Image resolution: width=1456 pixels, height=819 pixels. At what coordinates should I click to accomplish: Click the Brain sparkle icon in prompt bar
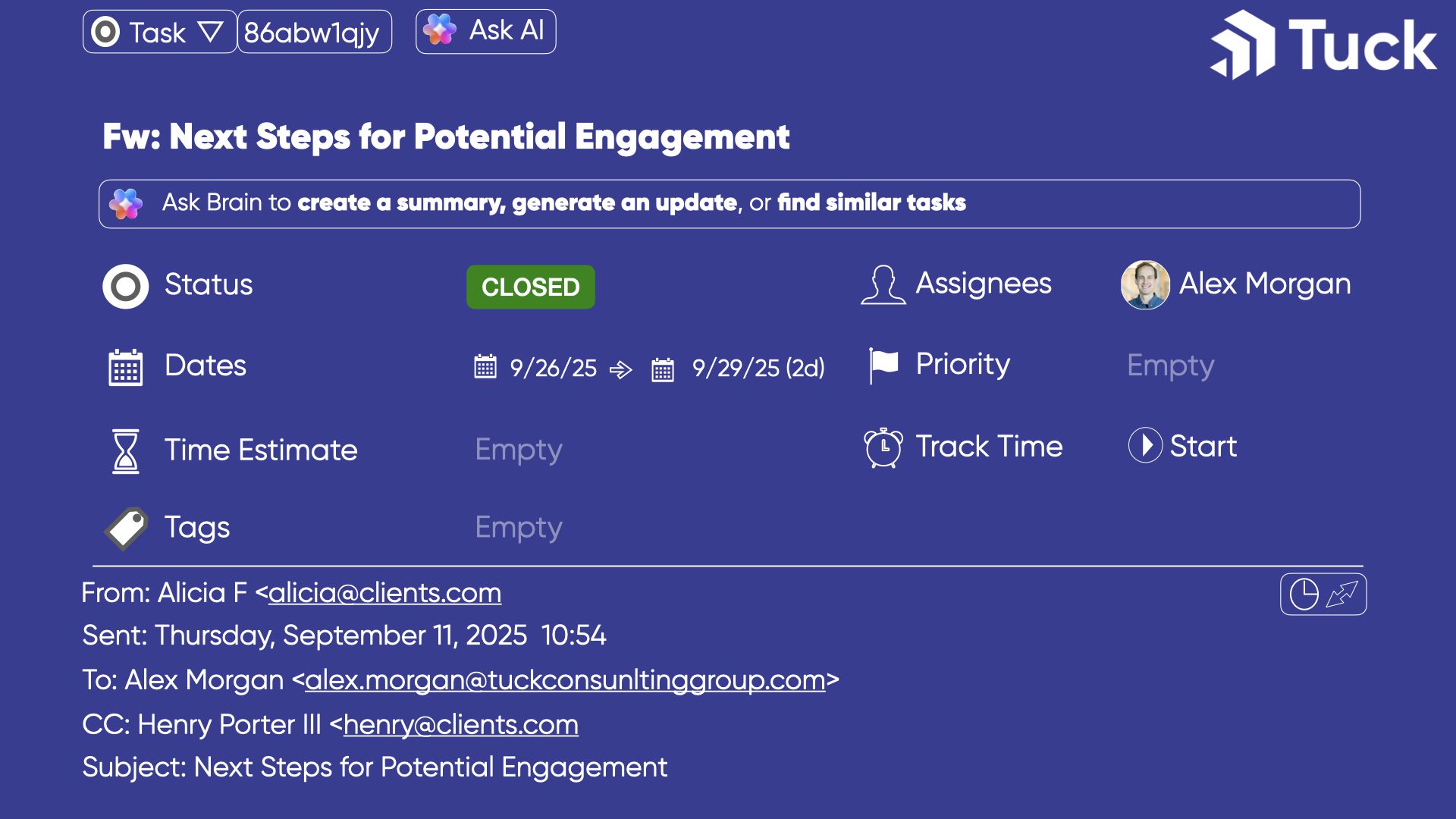point(126,203)
